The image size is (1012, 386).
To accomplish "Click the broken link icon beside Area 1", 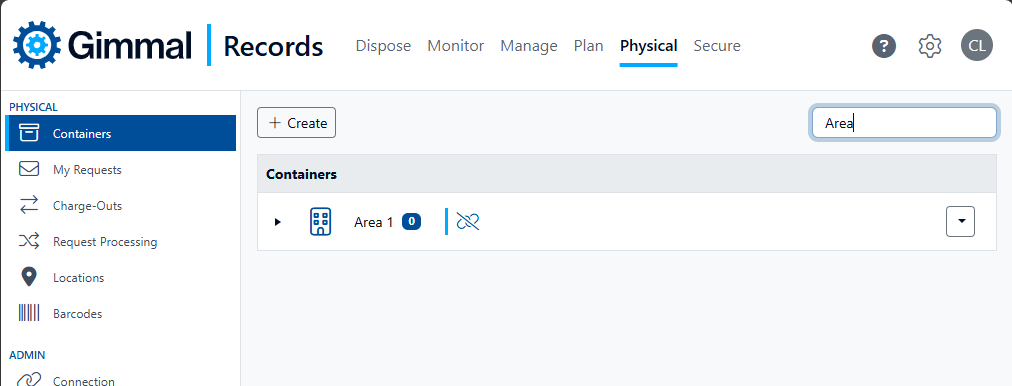I will [x=468, y=221].
